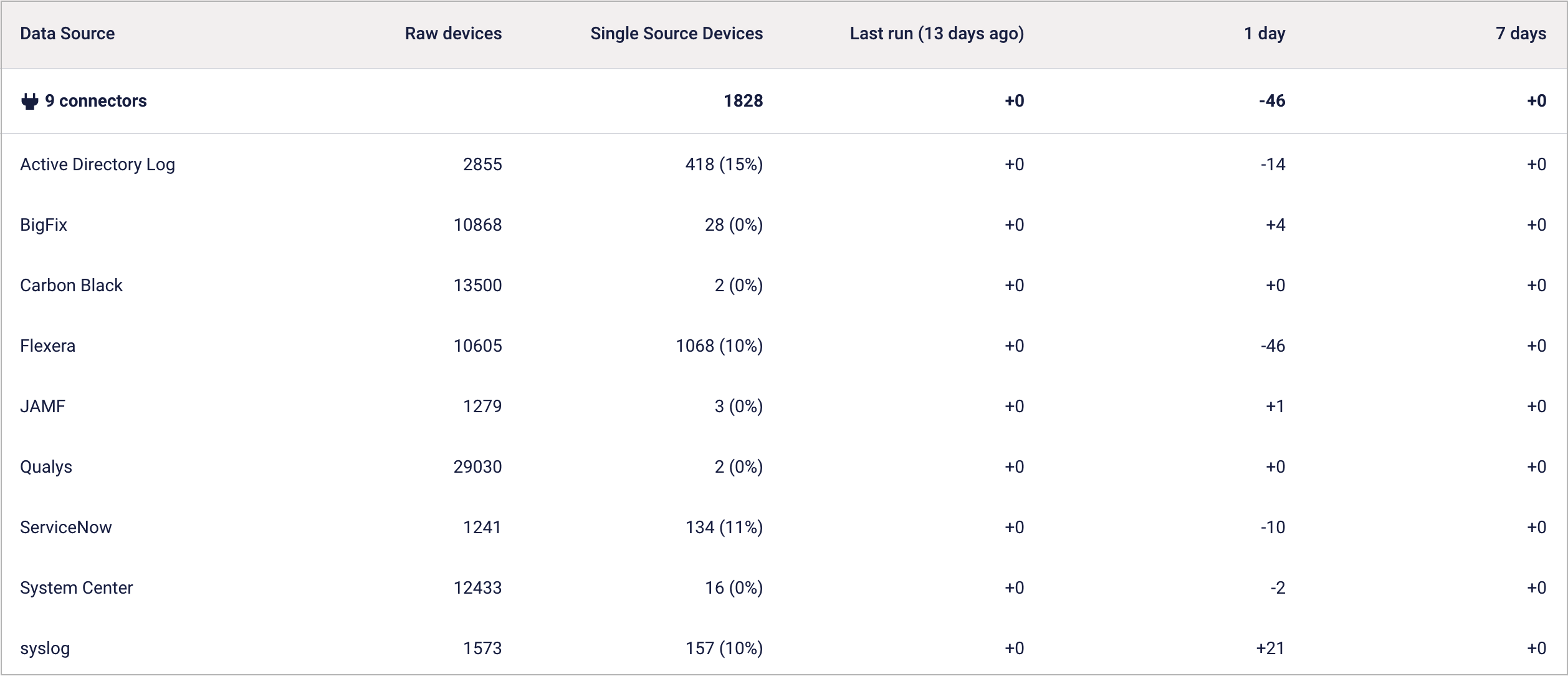Click raw devices value 2855
This screenshot has height=676, width=1568.
click(482, 165)
